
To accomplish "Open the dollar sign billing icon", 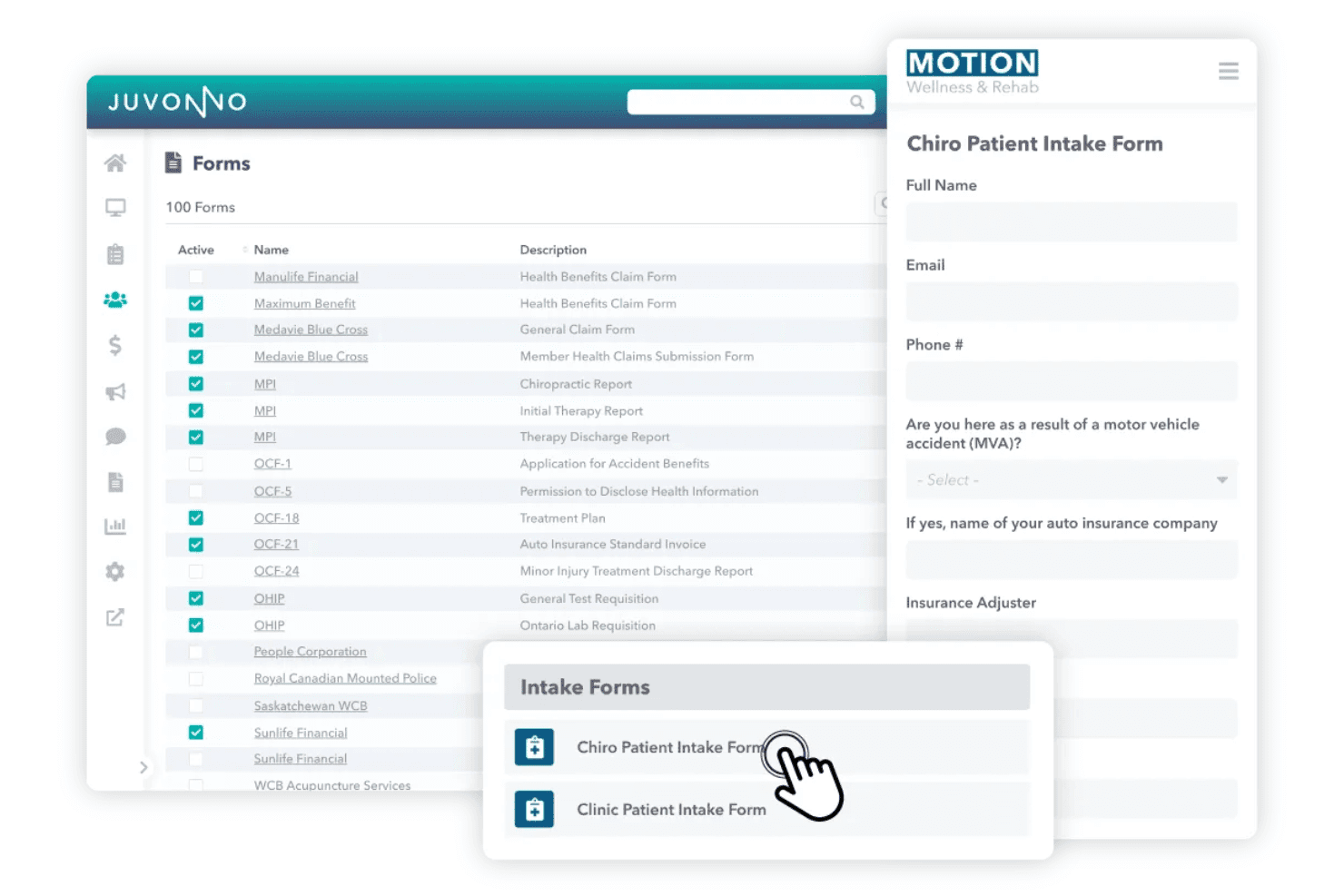I will [115, 345].
